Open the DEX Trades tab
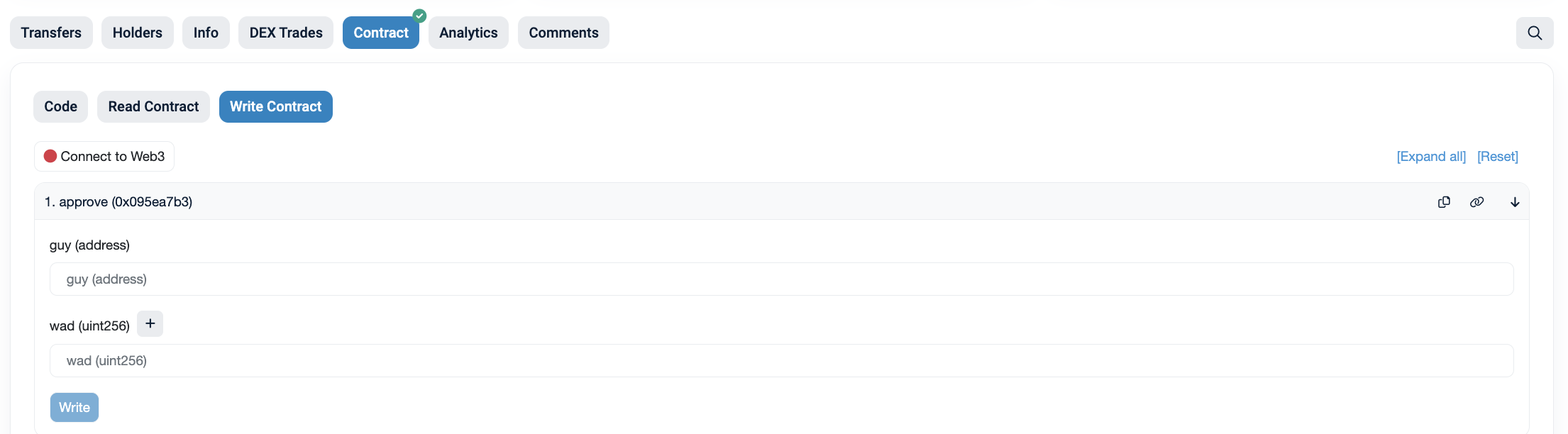 [x=285, y=33]
